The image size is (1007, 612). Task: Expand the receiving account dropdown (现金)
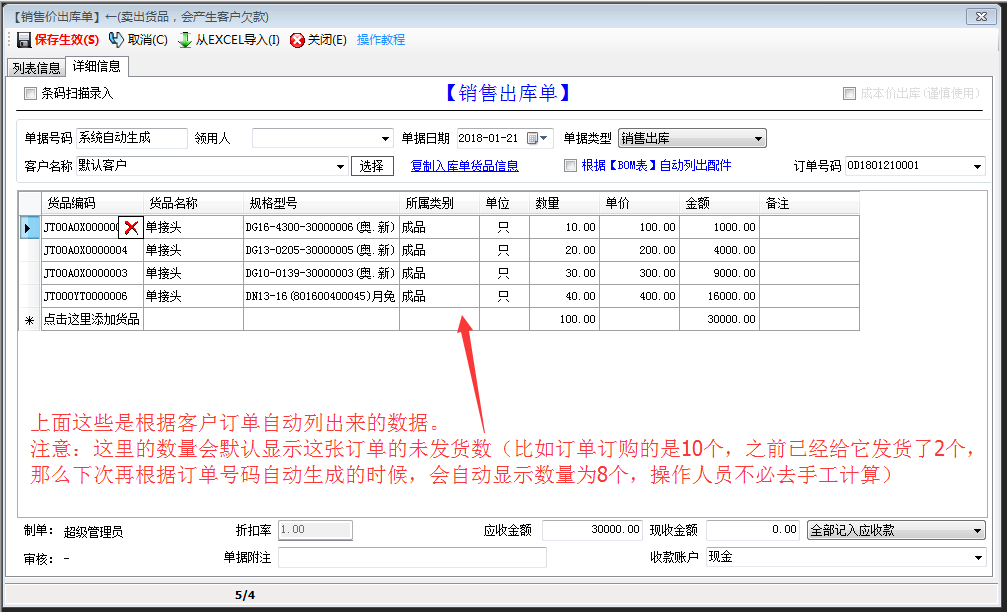click(976, 557)
